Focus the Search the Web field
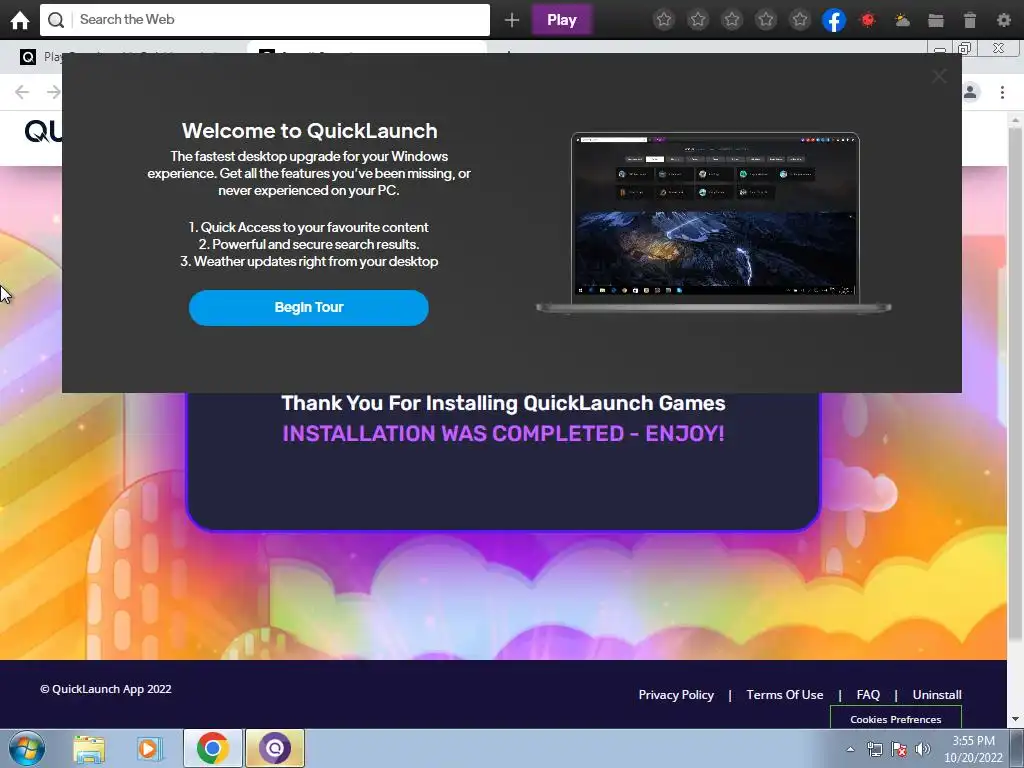1024x768 pixels. [x=264, y=20]
